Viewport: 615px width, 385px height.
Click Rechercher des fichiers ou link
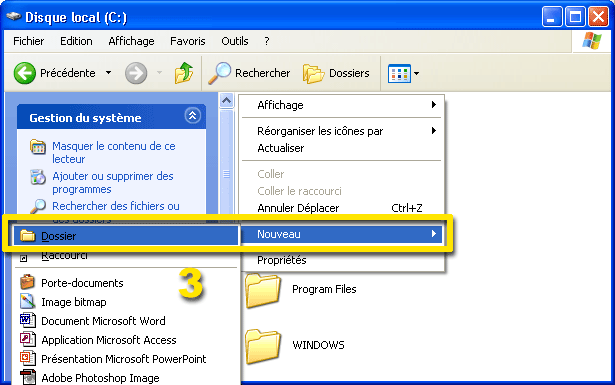(x=116, y=206)
